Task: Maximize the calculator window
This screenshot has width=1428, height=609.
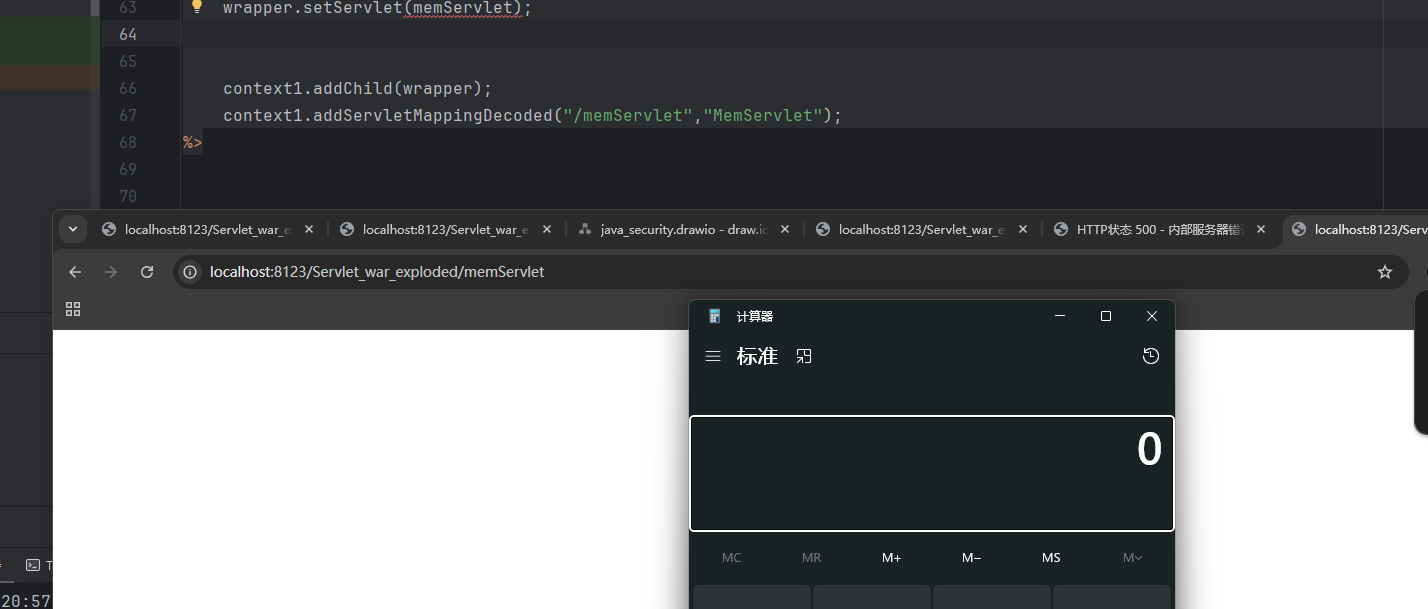Action: tap(1105, 316)
